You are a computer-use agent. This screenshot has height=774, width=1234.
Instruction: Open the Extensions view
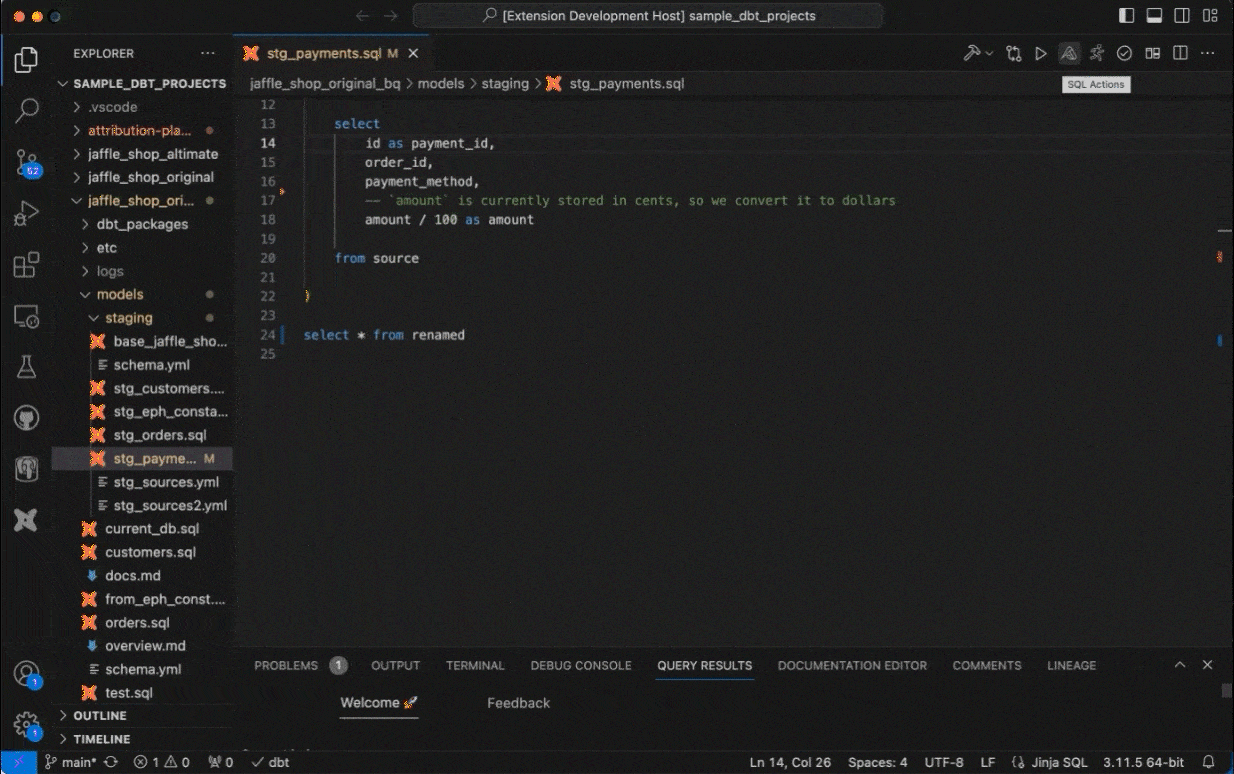[x=27, y=265]
